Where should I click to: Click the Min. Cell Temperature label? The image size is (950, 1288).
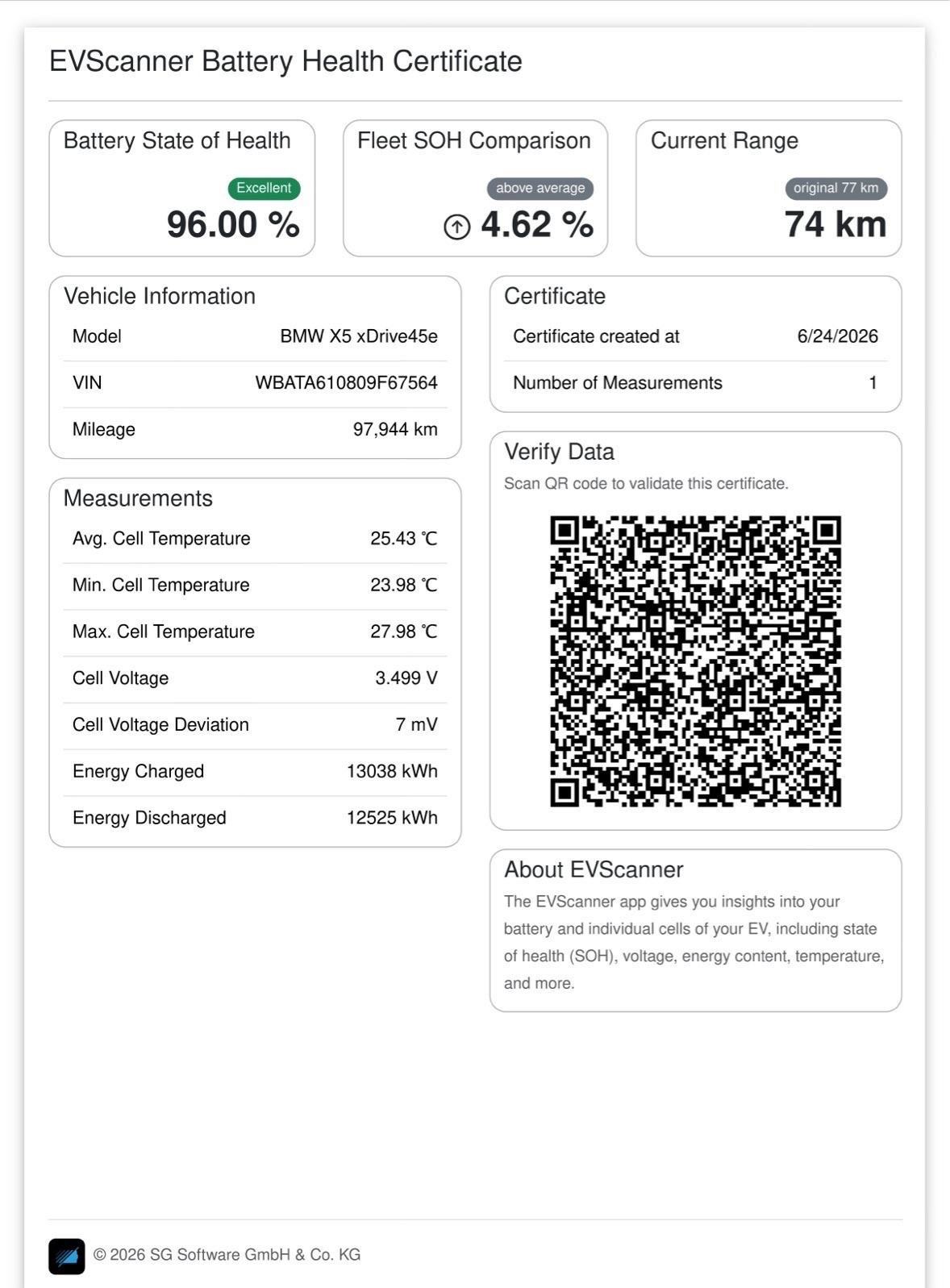(161, 585)
